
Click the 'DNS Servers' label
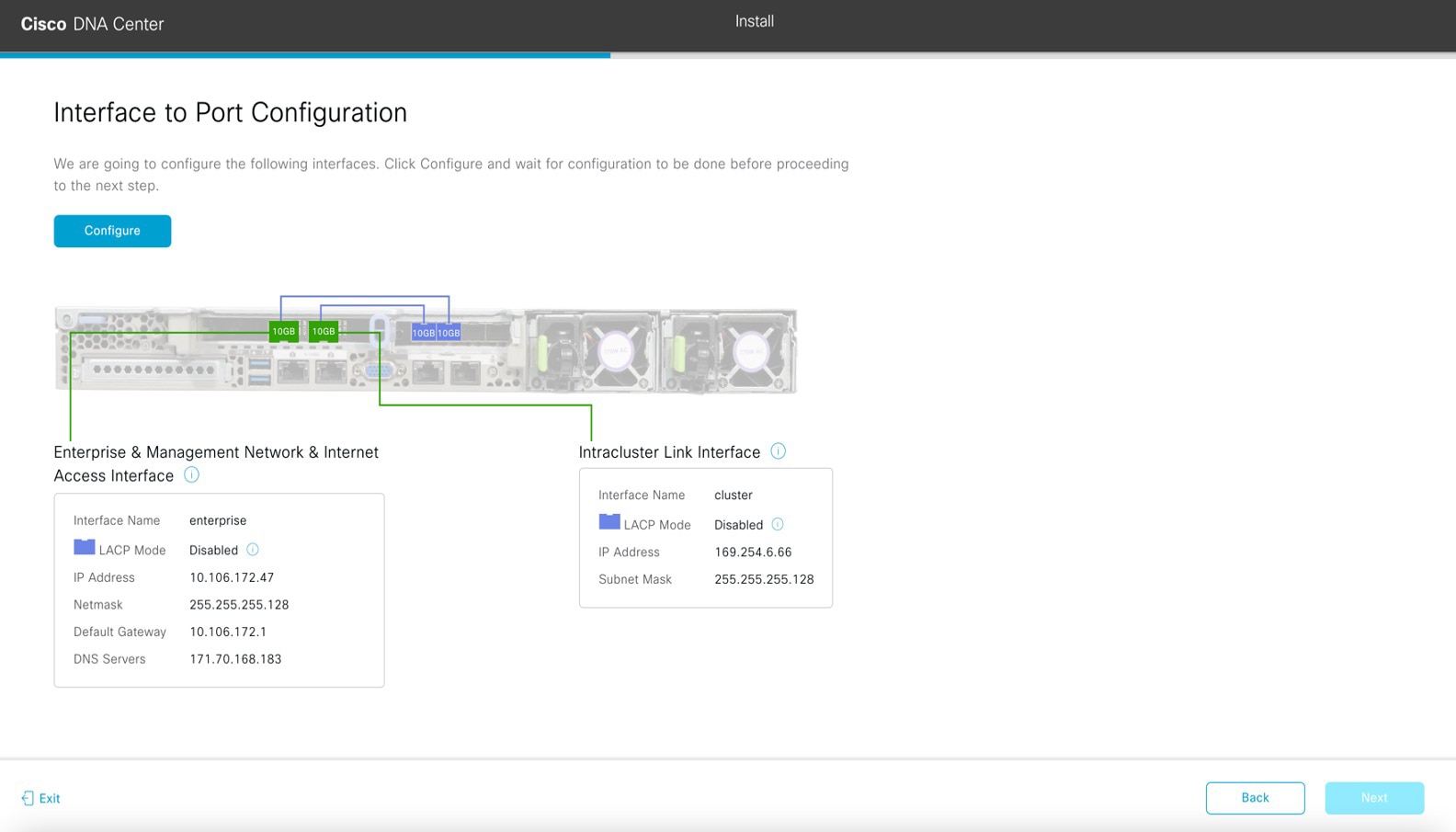click(x=109, y=659)
